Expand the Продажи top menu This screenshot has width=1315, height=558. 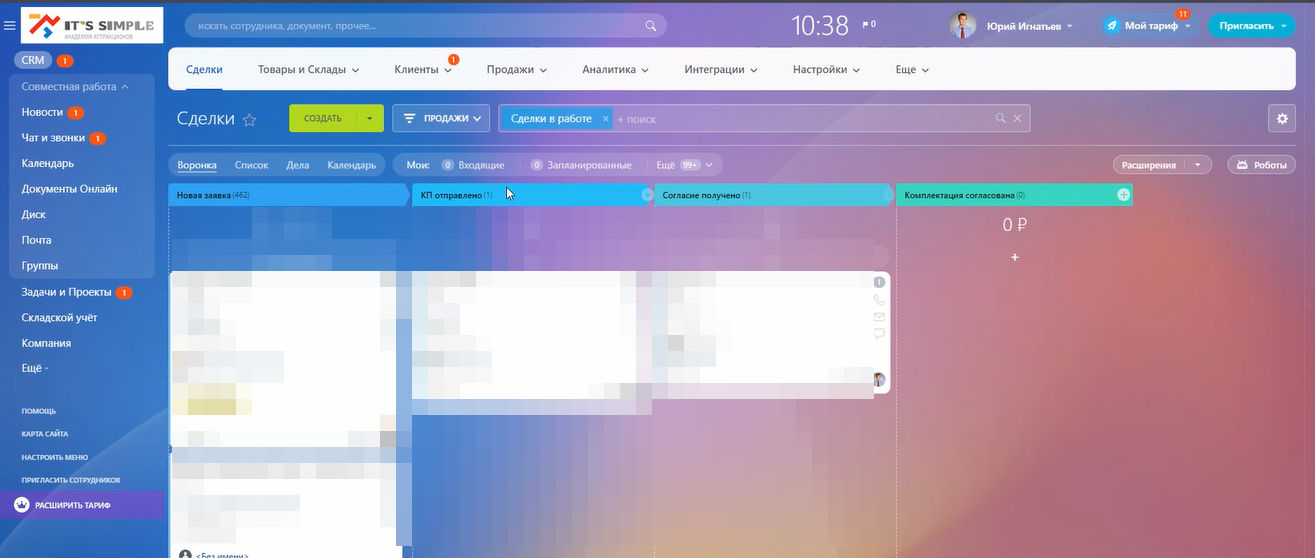(x=543, y=70)
